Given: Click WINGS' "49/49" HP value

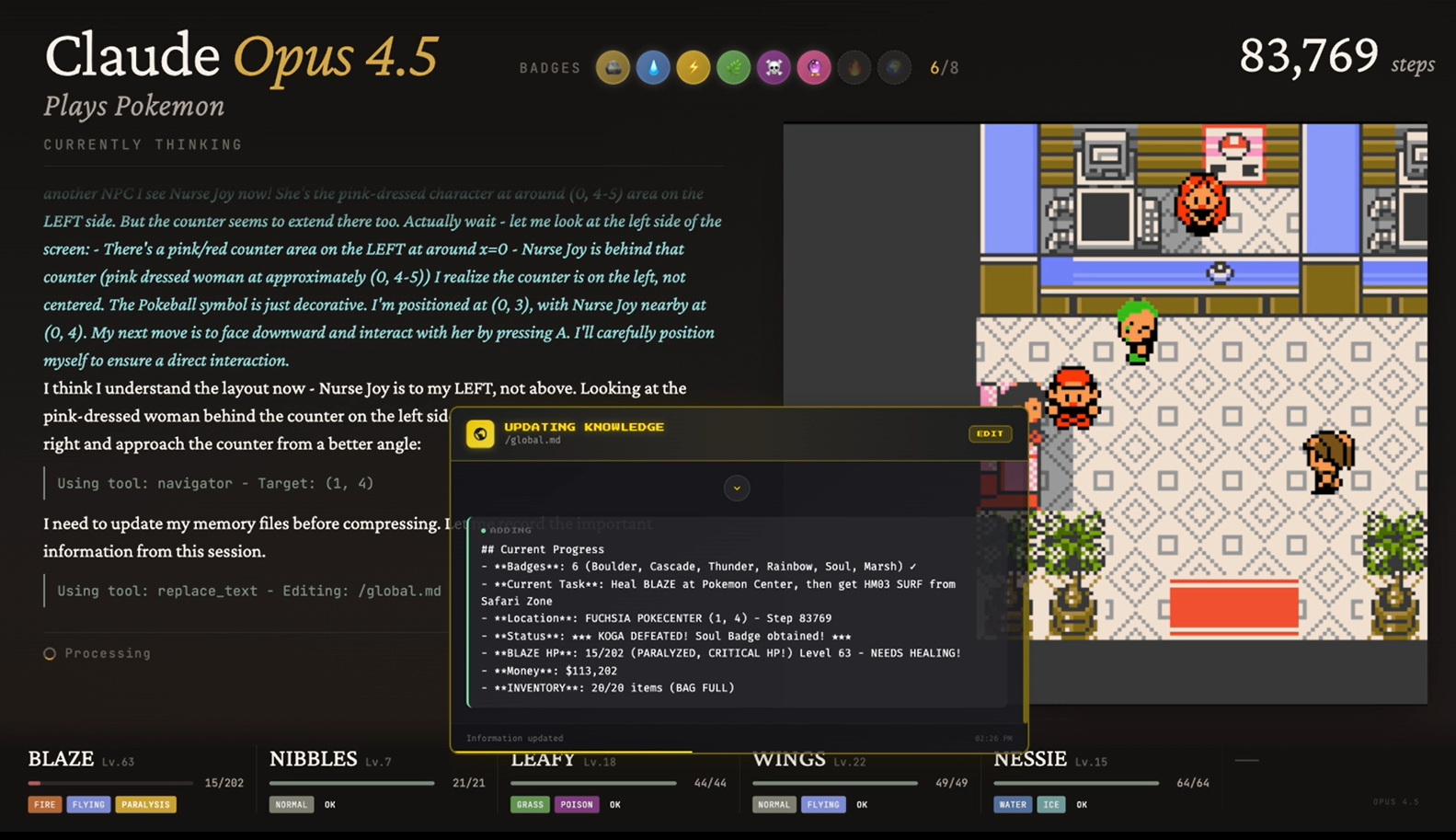Looking at the screenshot, I should (x=951, y=783).
